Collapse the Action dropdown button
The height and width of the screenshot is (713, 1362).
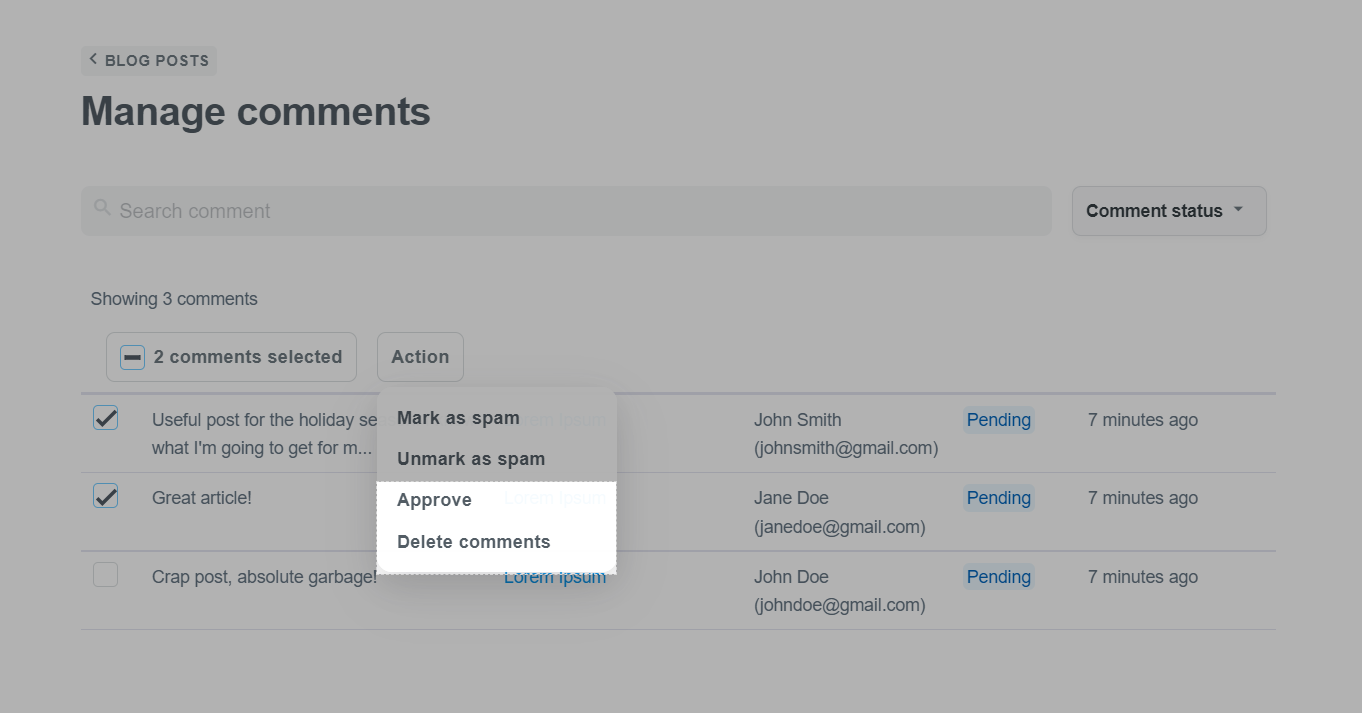(420, 357)
